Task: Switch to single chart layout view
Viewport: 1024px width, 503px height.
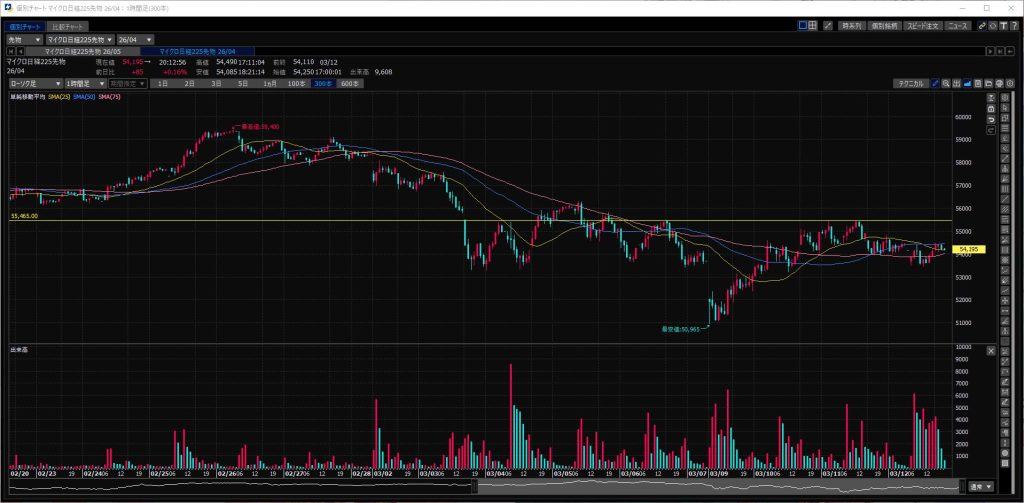Action: [803, 25]
